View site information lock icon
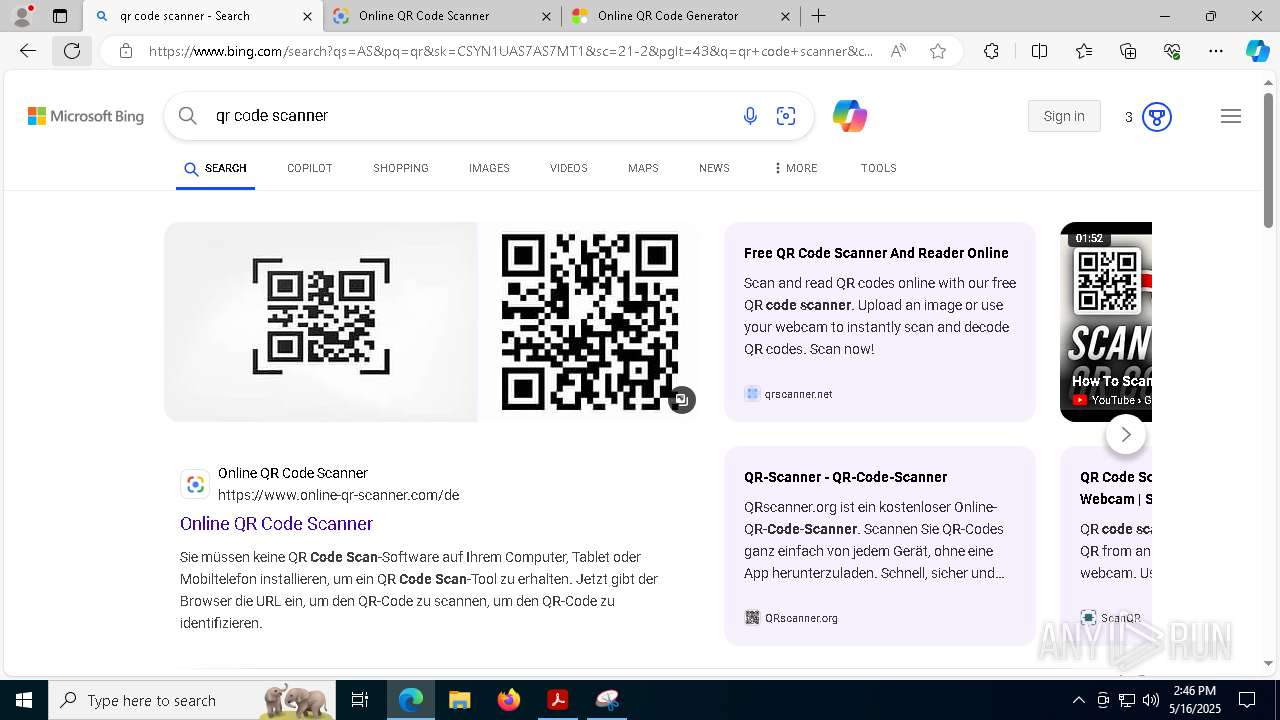This screenshot has width=1280, height=720. [x=126, y=51]
